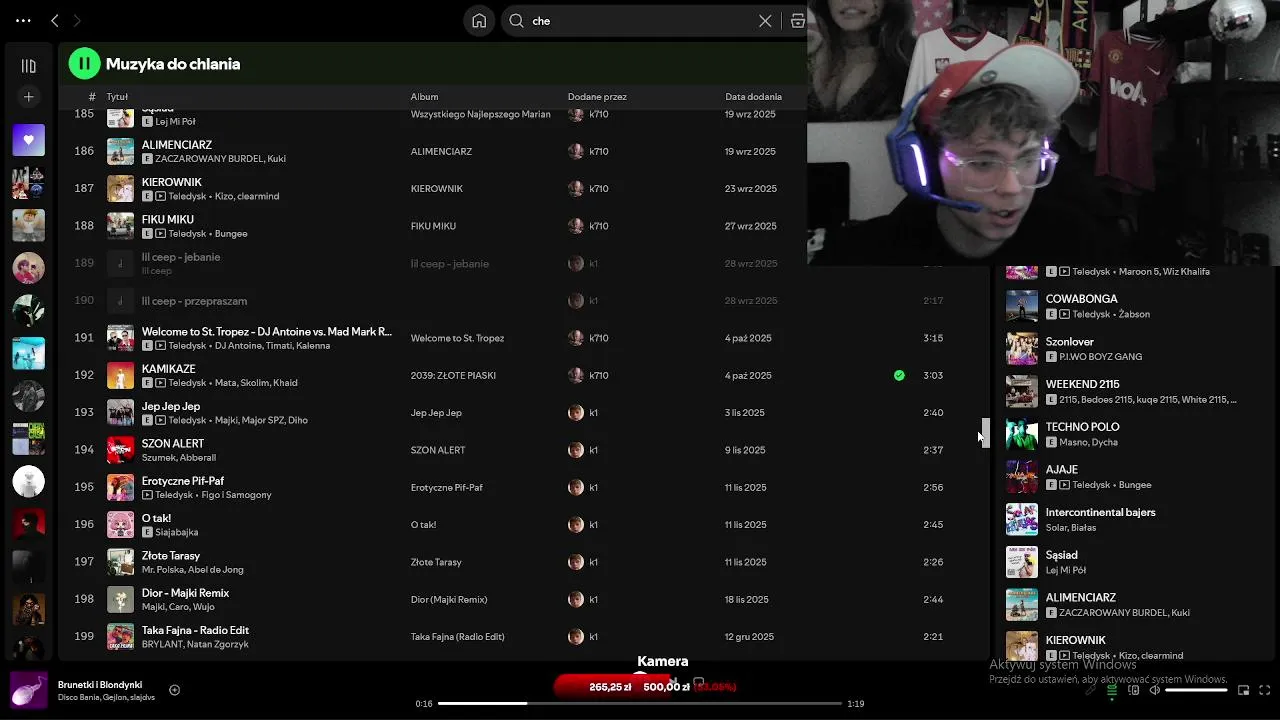Open album link Taka Fajna (Radio Edit)
The image size is (1280, 720).
(x=457, y=637)
